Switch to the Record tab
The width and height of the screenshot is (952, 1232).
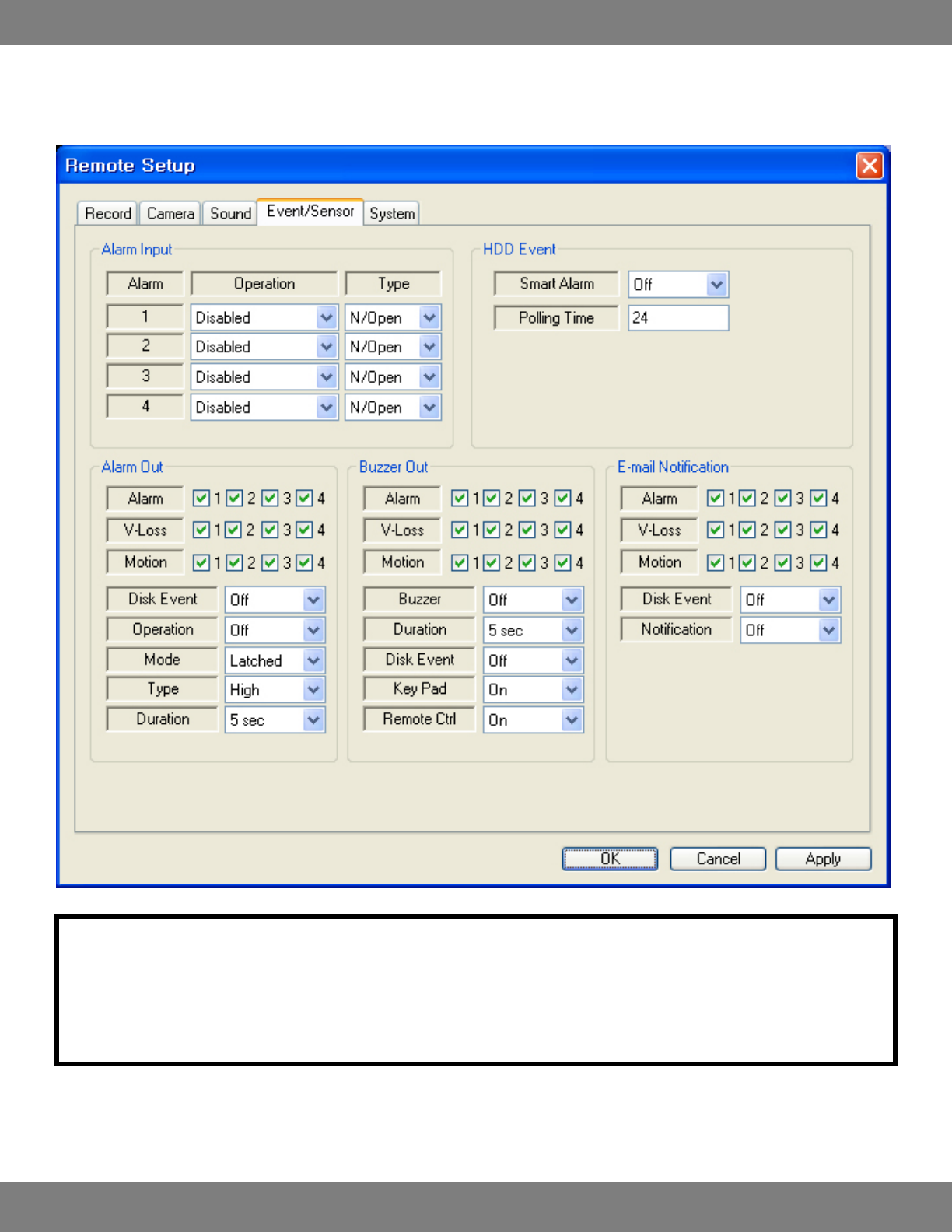pyautogui.click(x=108, y=213)
